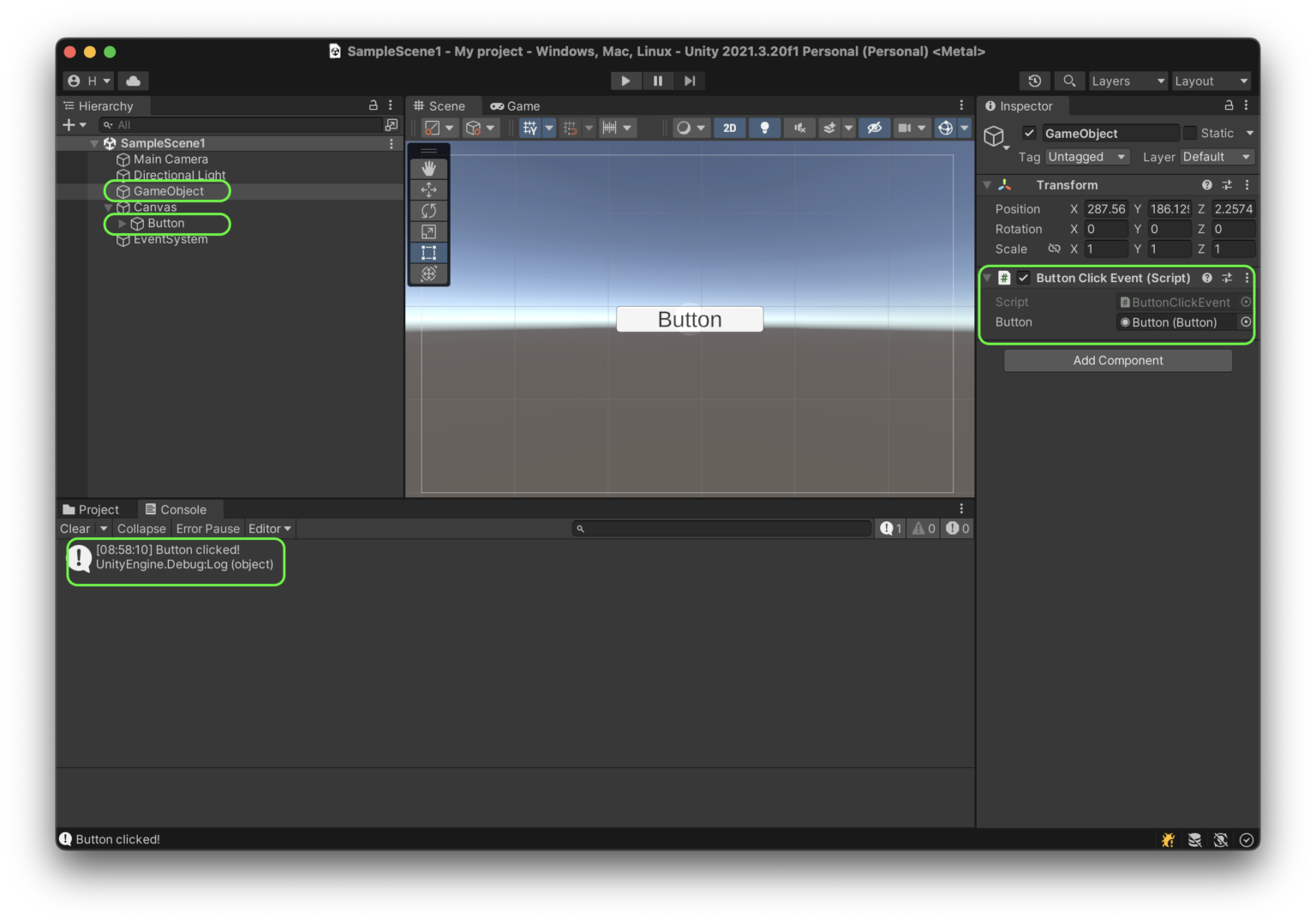Open the search bar in the toolbar
Viewport: 1316px width, 924px height.
pos(1068,81)
